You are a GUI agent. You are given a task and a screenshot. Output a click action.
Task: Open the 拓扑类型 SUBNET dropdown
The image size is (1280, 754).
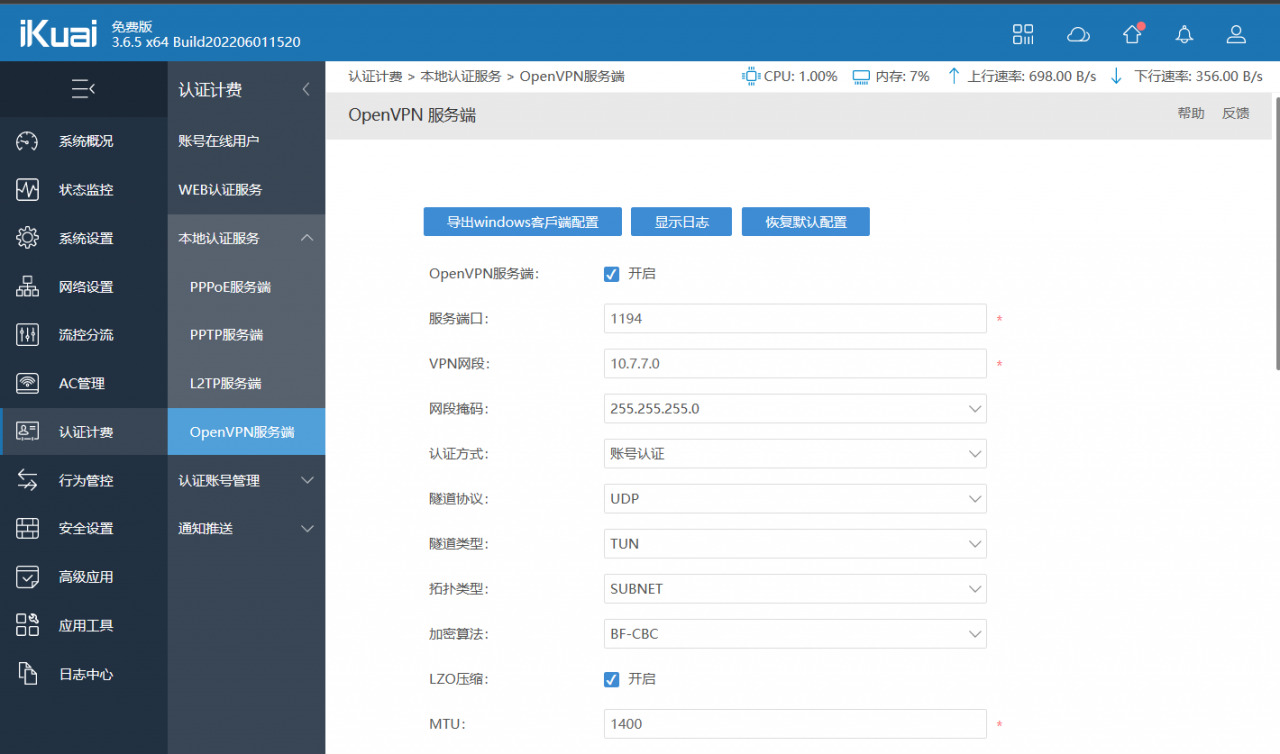click(795, 588)
